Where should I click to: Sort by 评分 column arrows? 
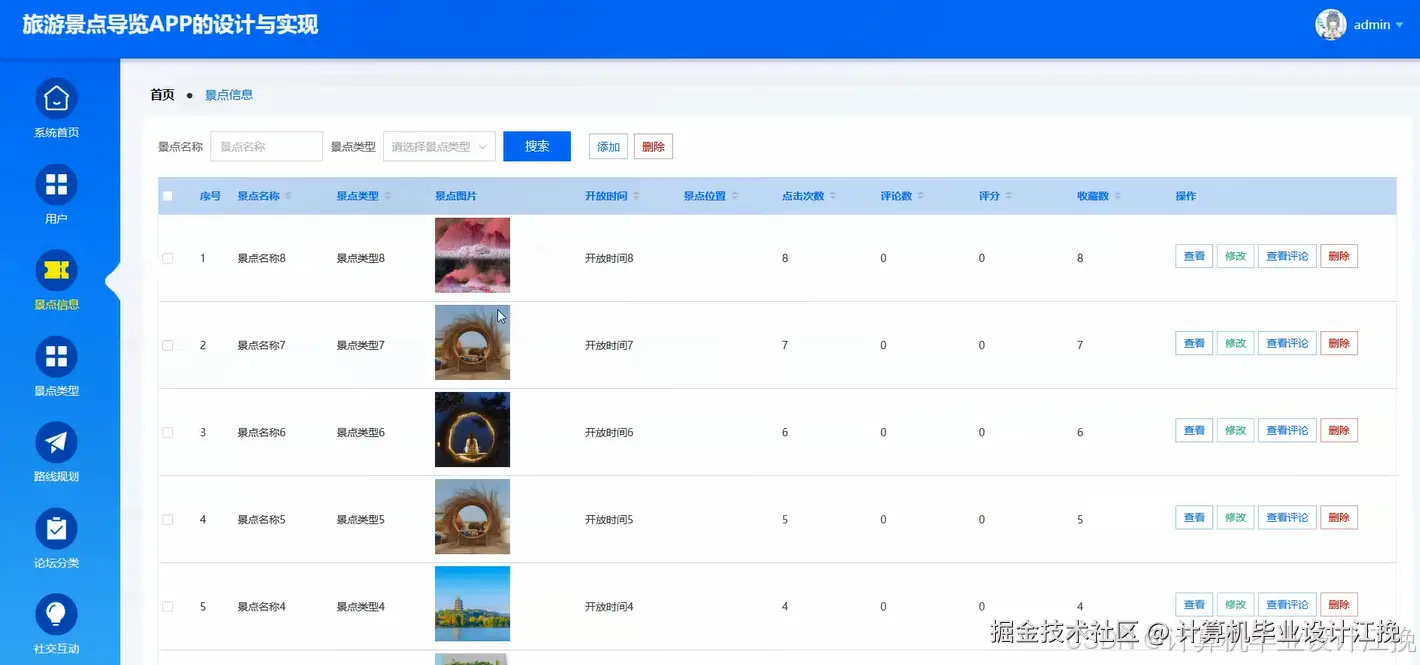(1008, 196)
